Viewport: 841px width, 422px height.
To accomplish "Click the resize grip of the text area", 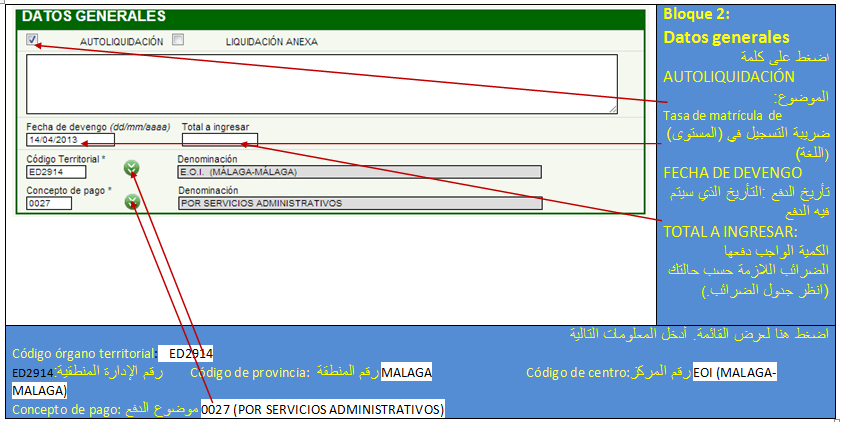I will click(x=613, y=108).
